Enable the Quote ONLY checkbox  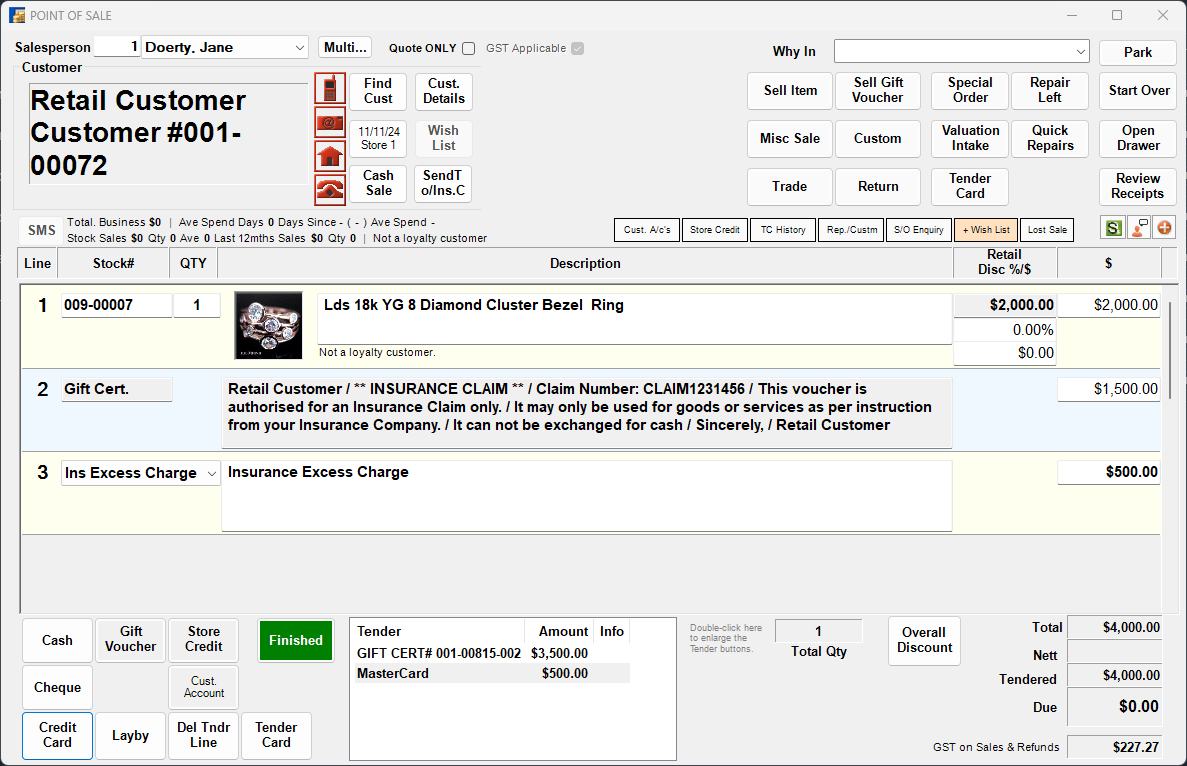pos(466,48)
